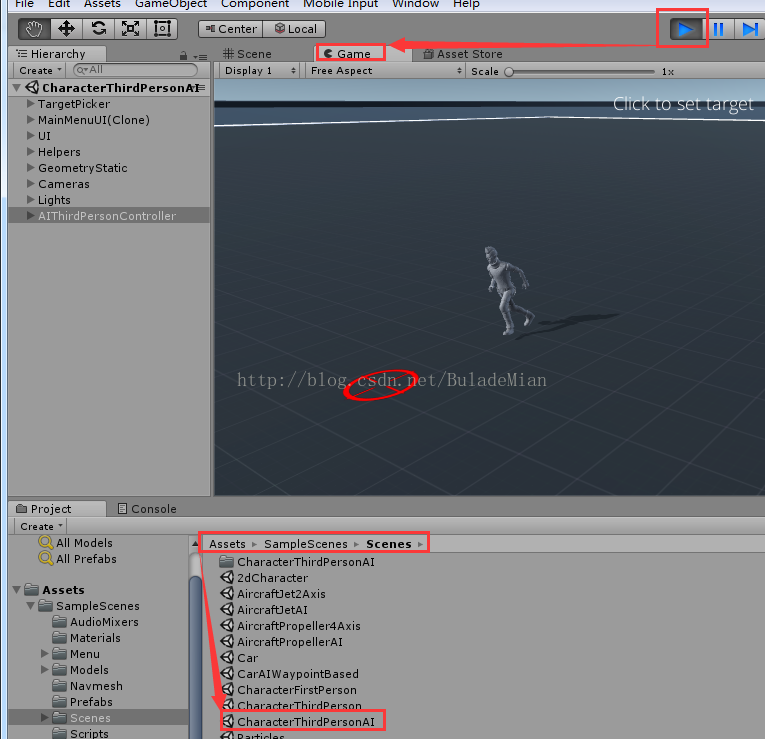Open the Help menu
Screen dimensions: 765x739
click(466, 4)
